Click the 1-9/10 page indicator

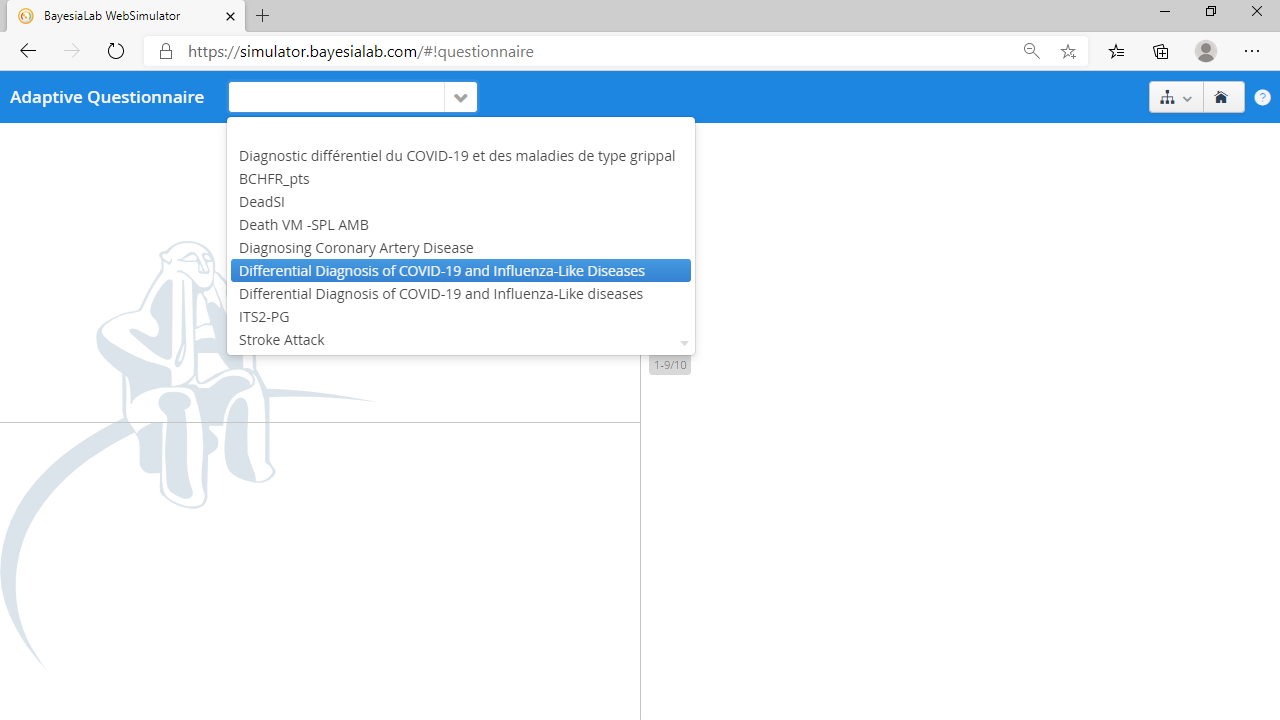click(670, 365)
